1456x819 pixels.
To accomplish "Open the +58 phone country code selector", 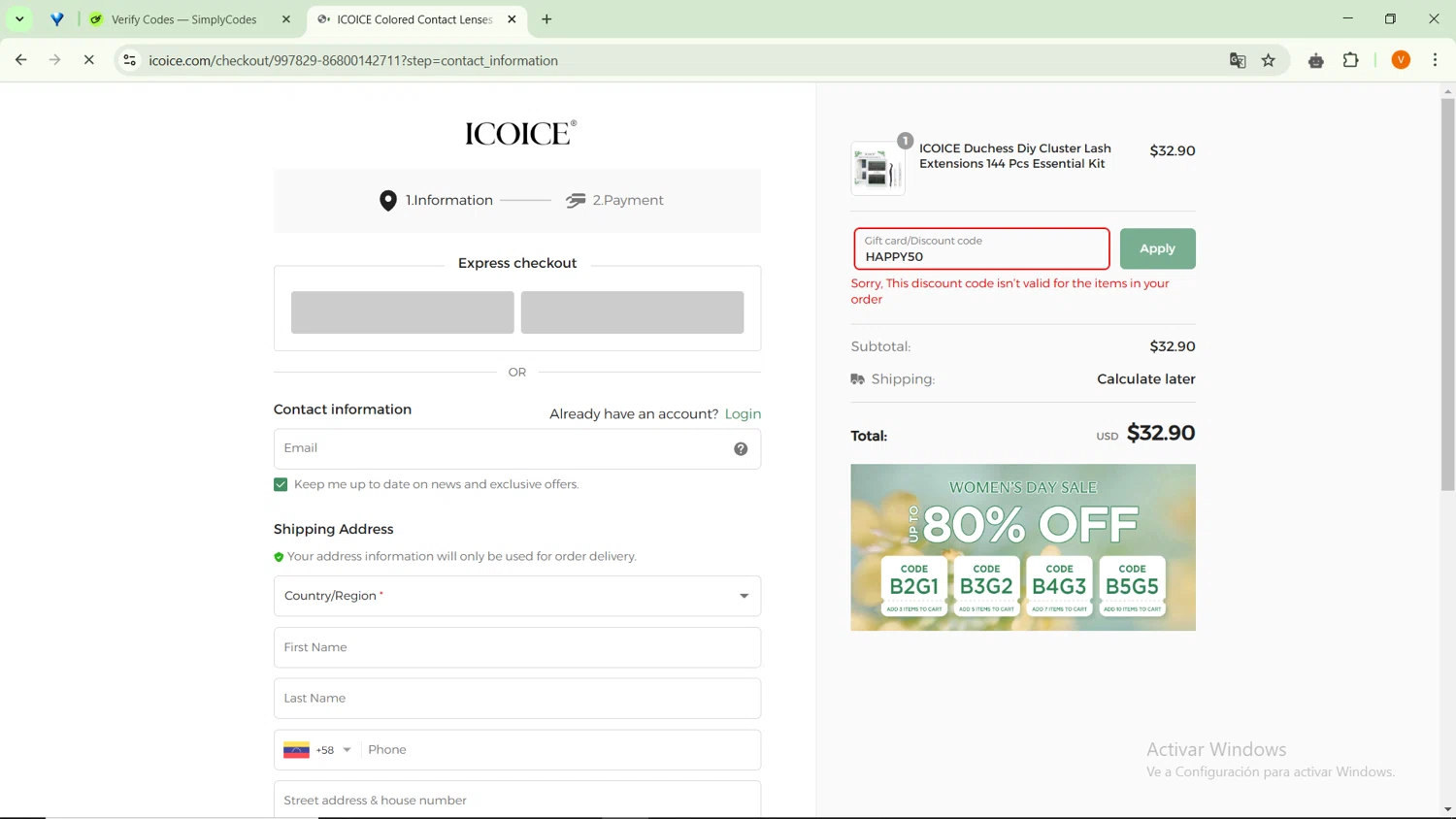I will tap(317, 750).
